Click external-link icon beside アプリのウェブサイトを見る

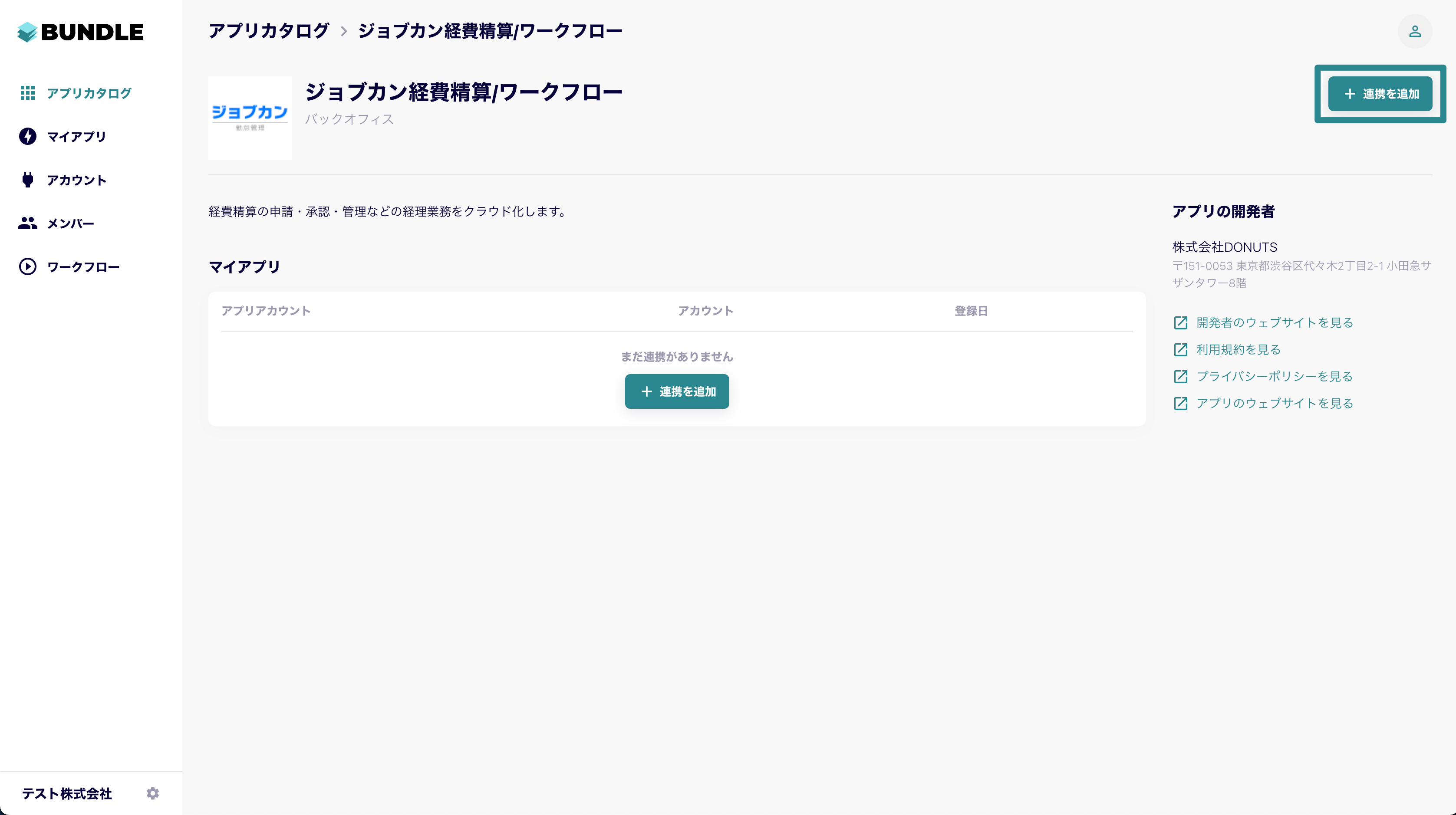point(1181,404)
